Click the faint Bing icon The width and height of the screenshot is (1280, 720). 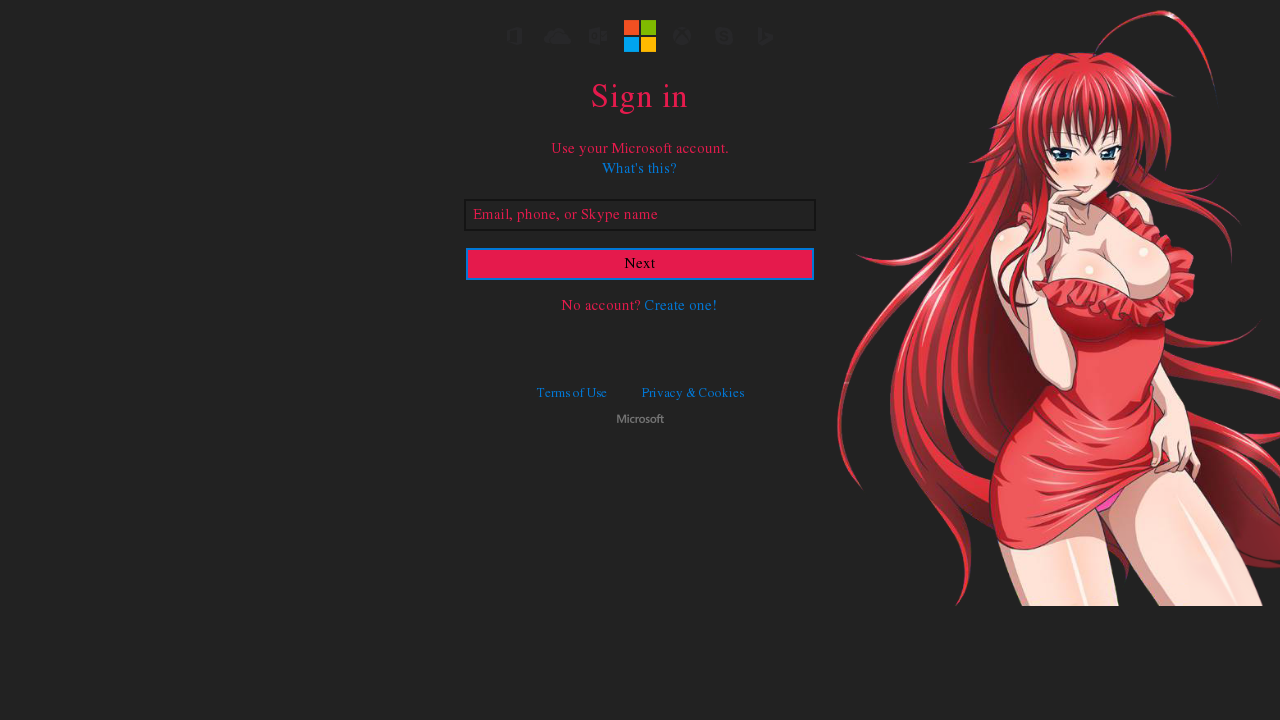765,36
